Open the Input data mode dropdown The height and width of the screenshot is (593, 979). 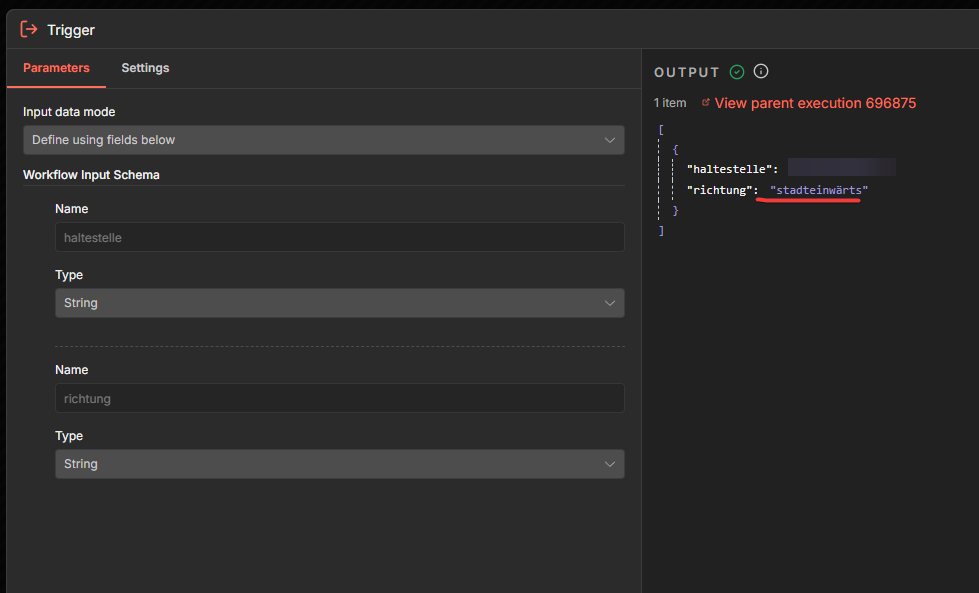[x=323, y=140]
